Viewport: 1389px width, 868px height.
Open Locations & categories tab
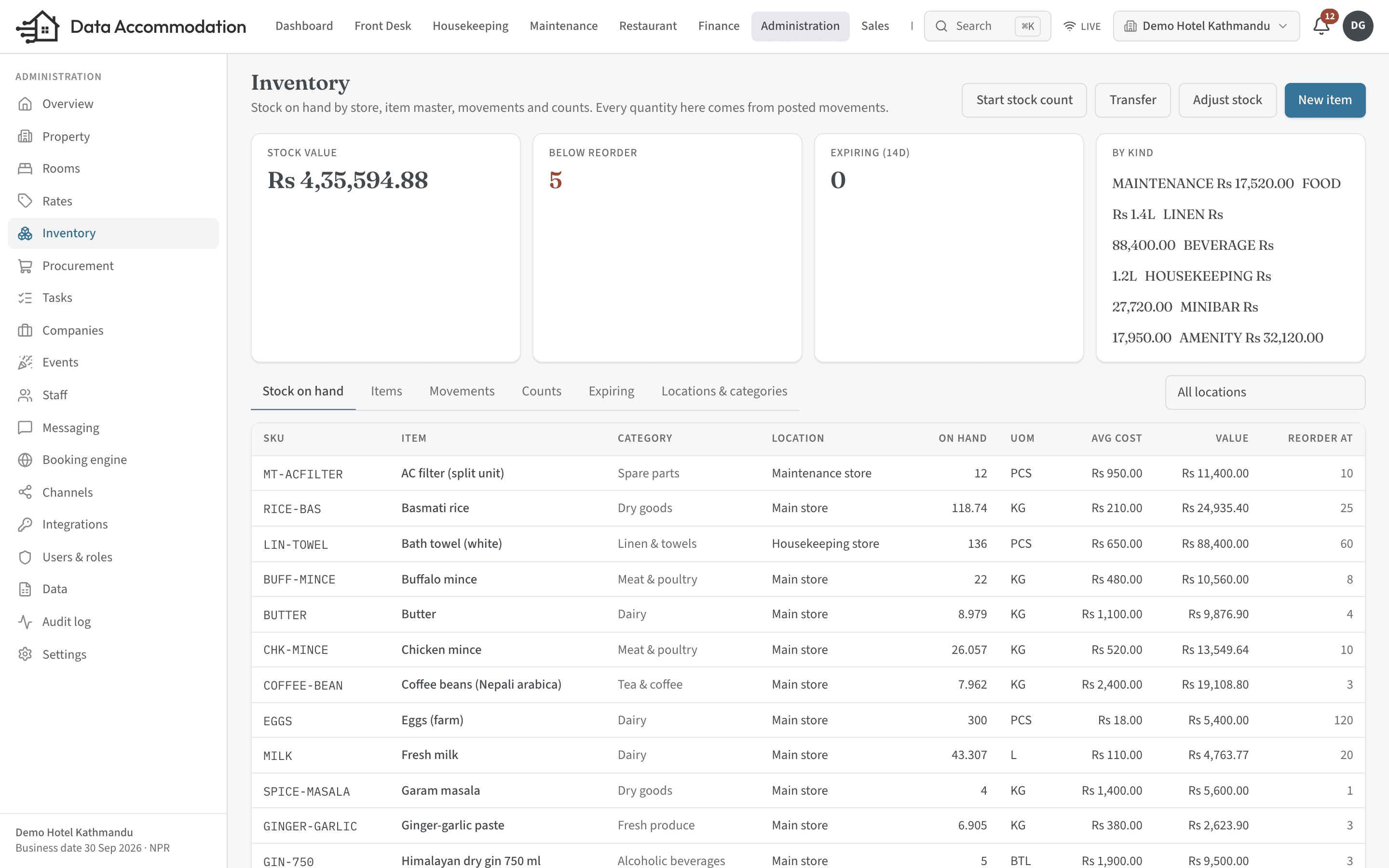point(724,391)
